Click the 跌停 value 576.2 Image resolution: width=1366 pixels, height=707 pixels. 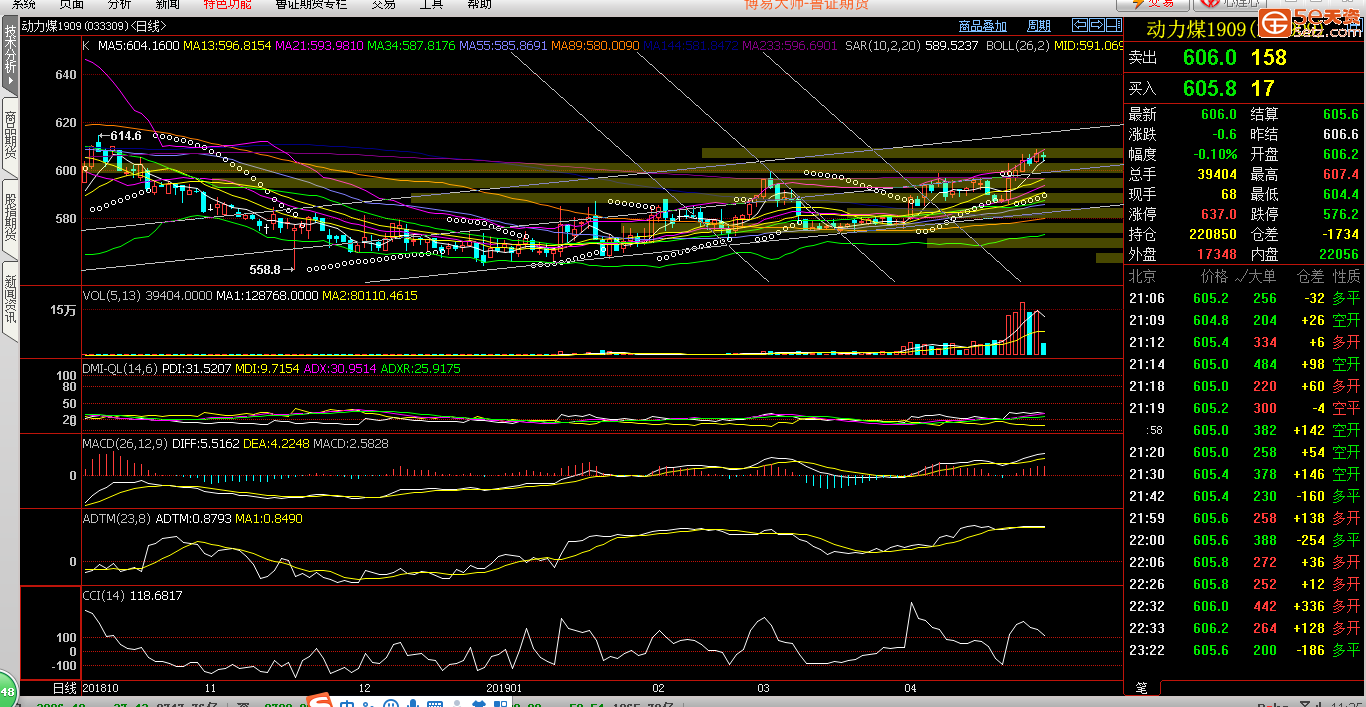tap(1341, 214)
